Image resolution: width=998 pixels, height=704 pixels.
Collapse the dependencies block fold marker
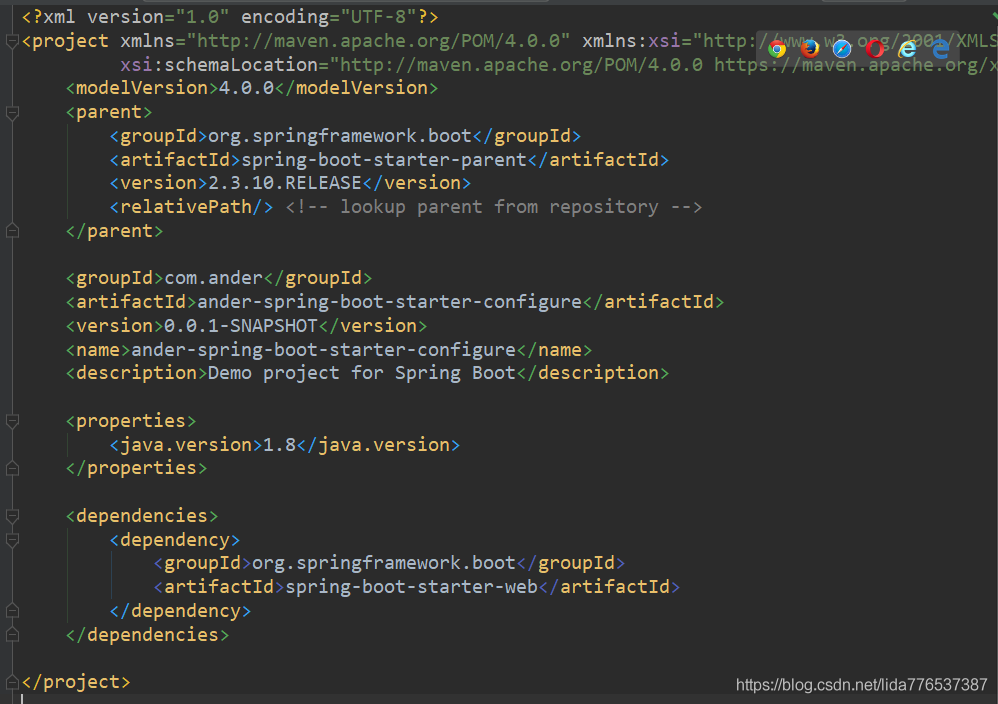[11, 516]
